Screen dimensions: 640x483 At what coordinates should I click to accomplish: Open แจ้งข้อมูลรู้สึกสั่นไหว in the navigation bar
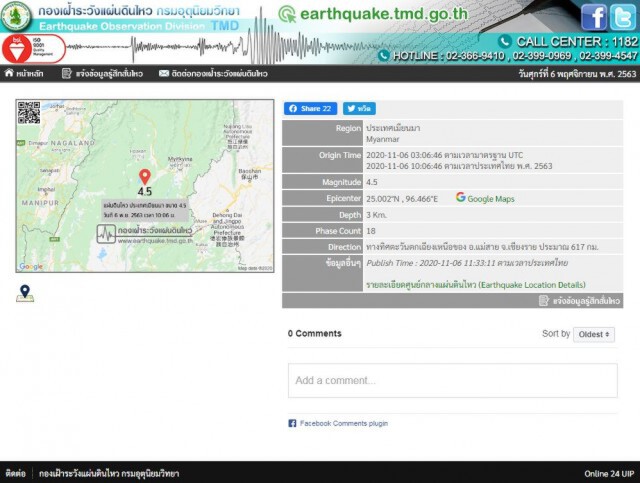[109, 73]
